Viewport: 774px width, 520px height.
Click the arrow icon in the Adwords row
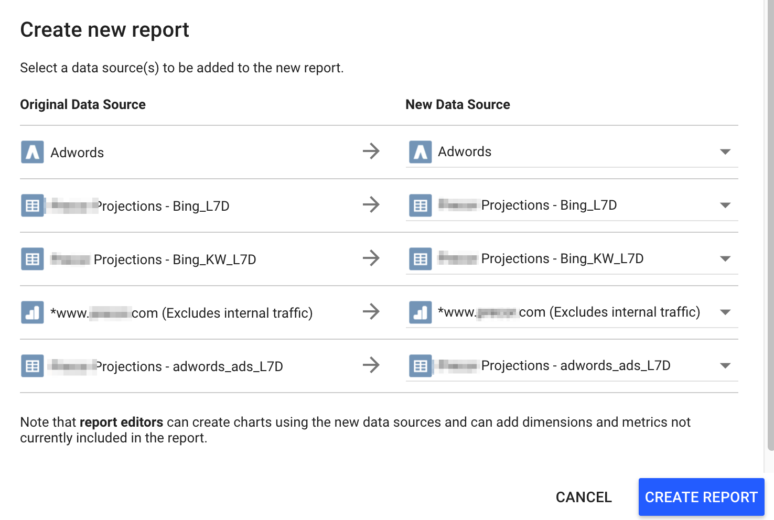[x=371, y=151]
